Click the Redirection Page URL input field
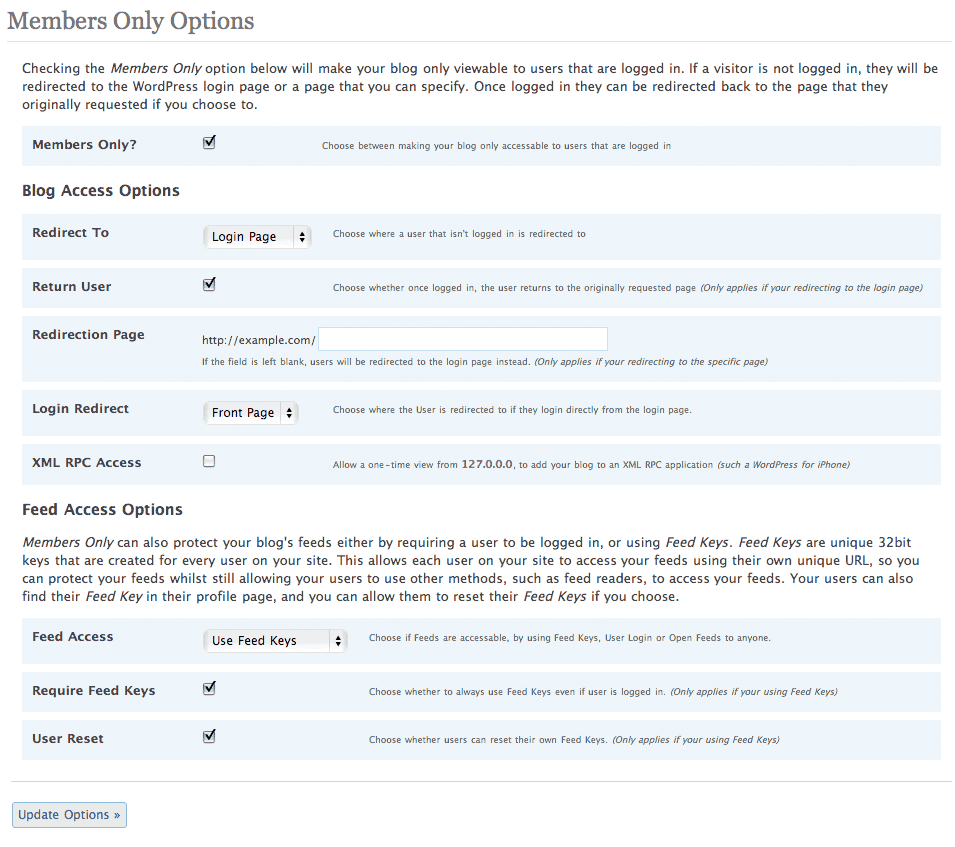 point(463,339)
